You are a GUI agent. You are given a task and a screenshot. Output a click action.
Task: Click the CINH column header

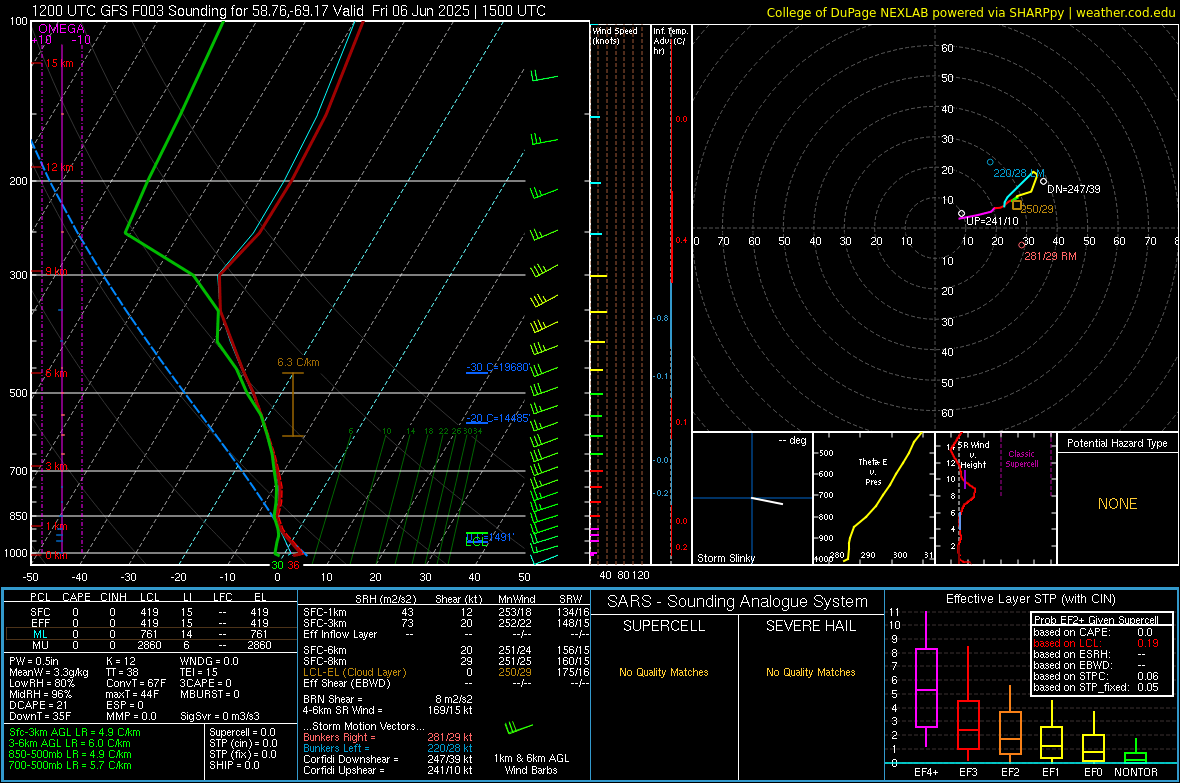114,597
